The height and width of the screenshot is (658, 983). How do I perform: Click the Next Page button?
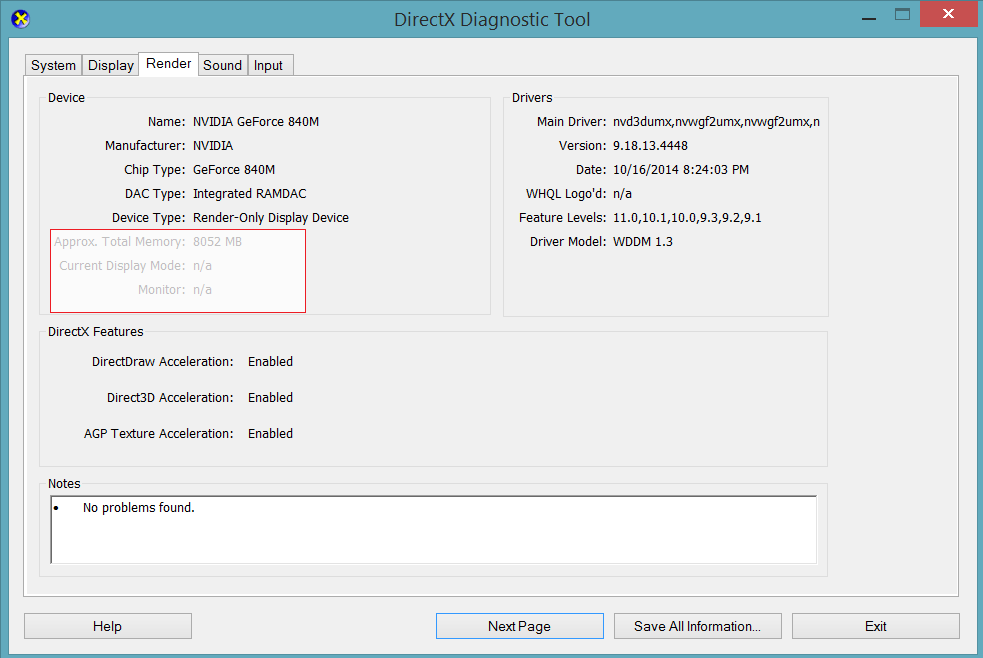point(520,626)
